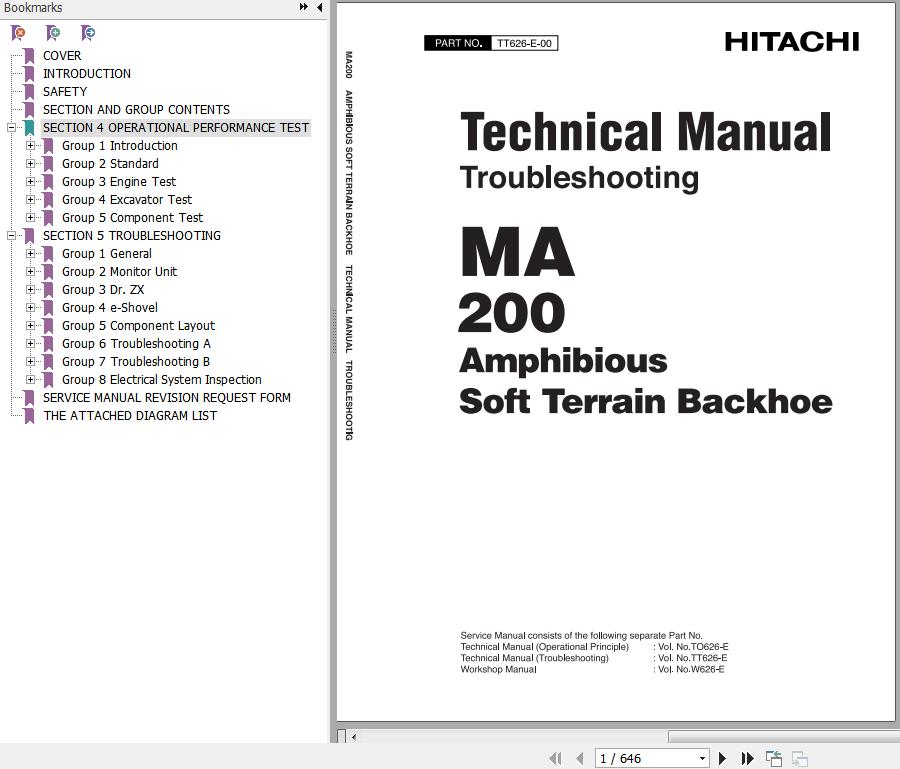Click the greyed second view icon
The image size is (900, 769).
point(800,759)
